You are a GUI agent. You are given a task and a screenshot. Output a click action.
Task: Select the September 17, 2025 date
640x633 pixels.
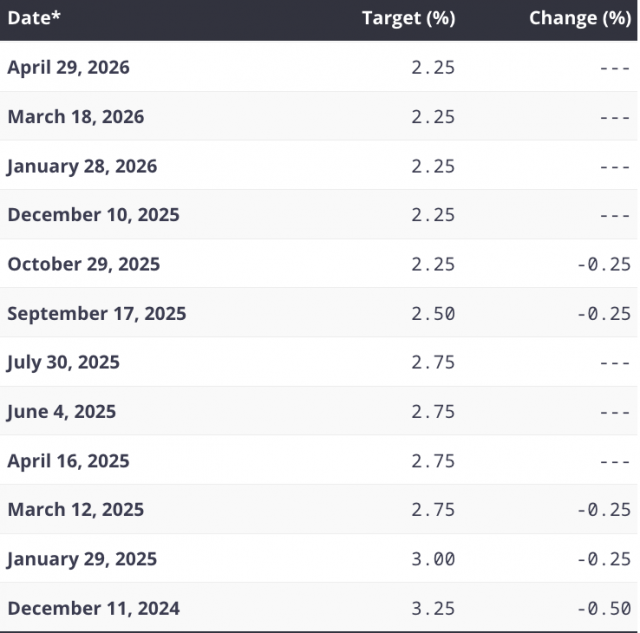97,313
